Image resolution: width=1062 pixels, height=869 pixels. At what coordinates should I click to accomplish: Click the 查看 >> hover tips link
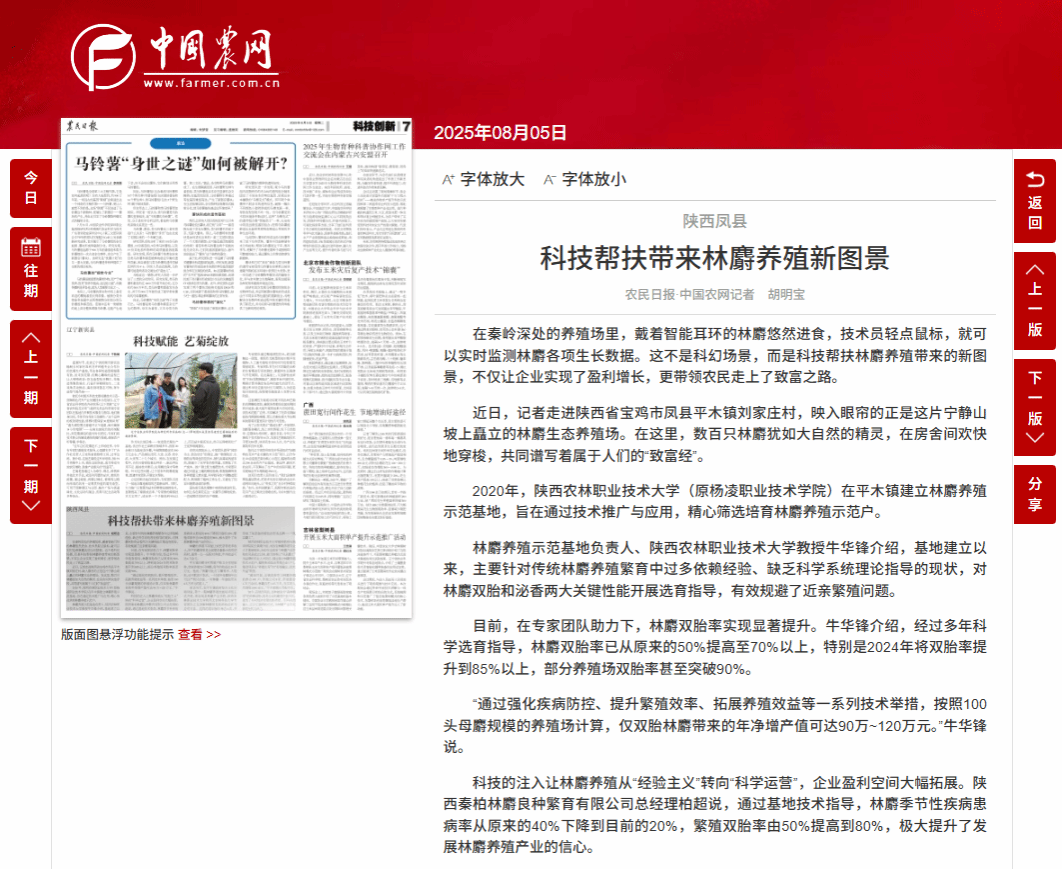pyautogui.click(x=199, y=634)
